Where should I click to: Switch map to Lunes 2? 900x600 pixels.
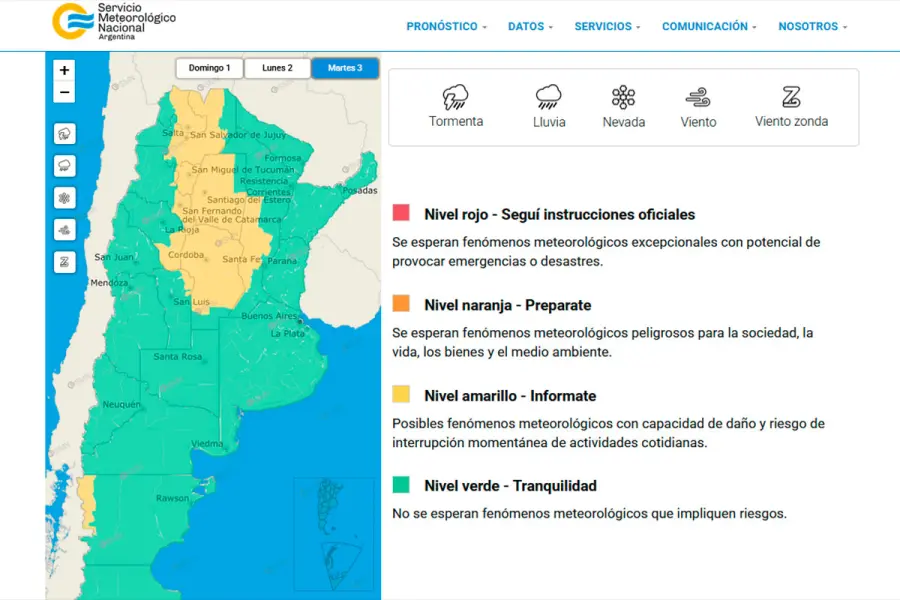(277, 68)
